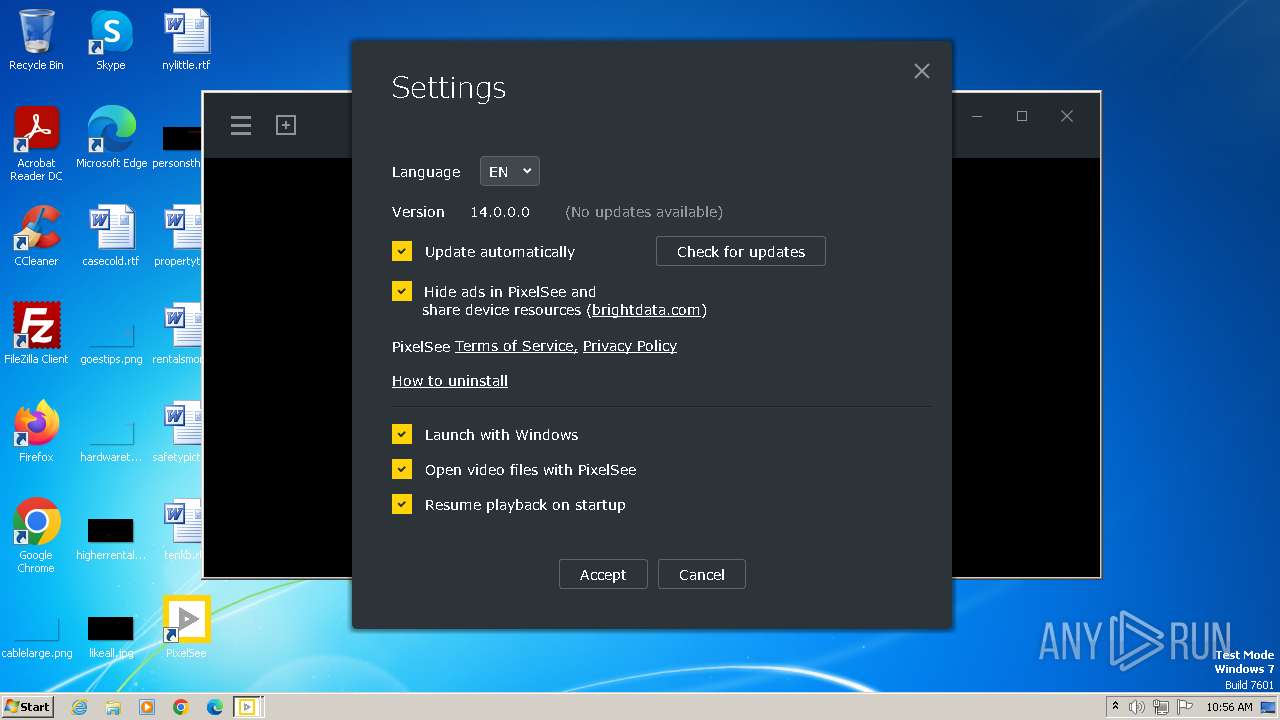Open the media player taskbar icon
The image size is (1280, 720).
point(147,707)
